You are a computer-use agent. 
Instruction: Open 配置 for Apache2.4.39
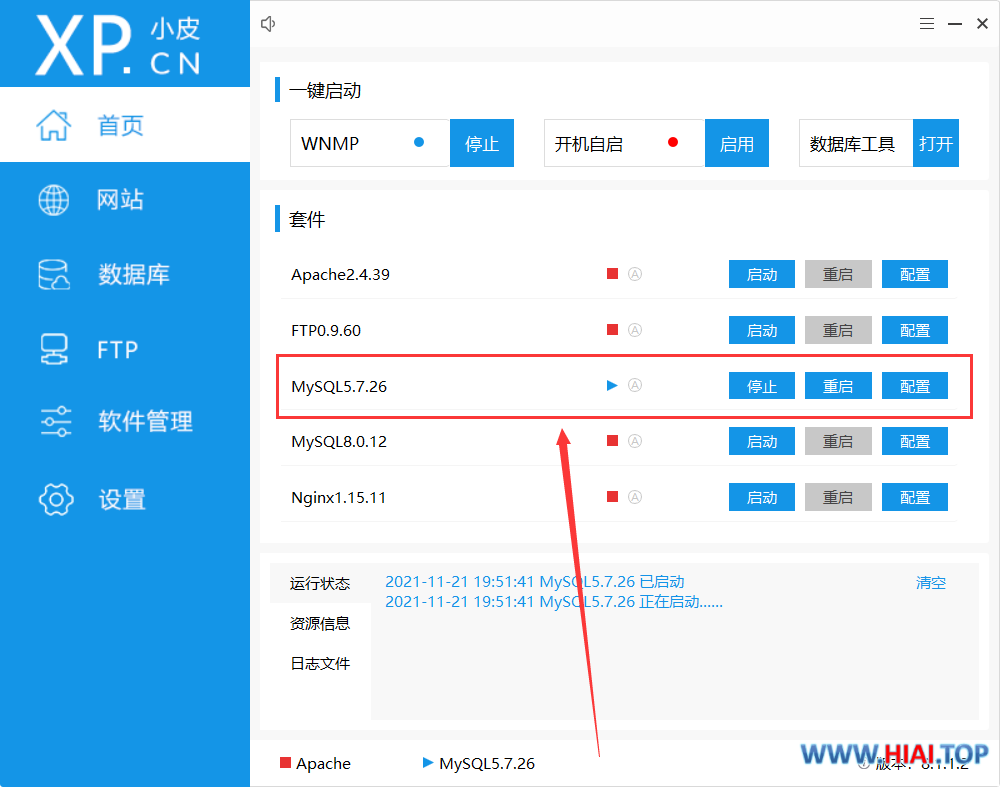915,274
